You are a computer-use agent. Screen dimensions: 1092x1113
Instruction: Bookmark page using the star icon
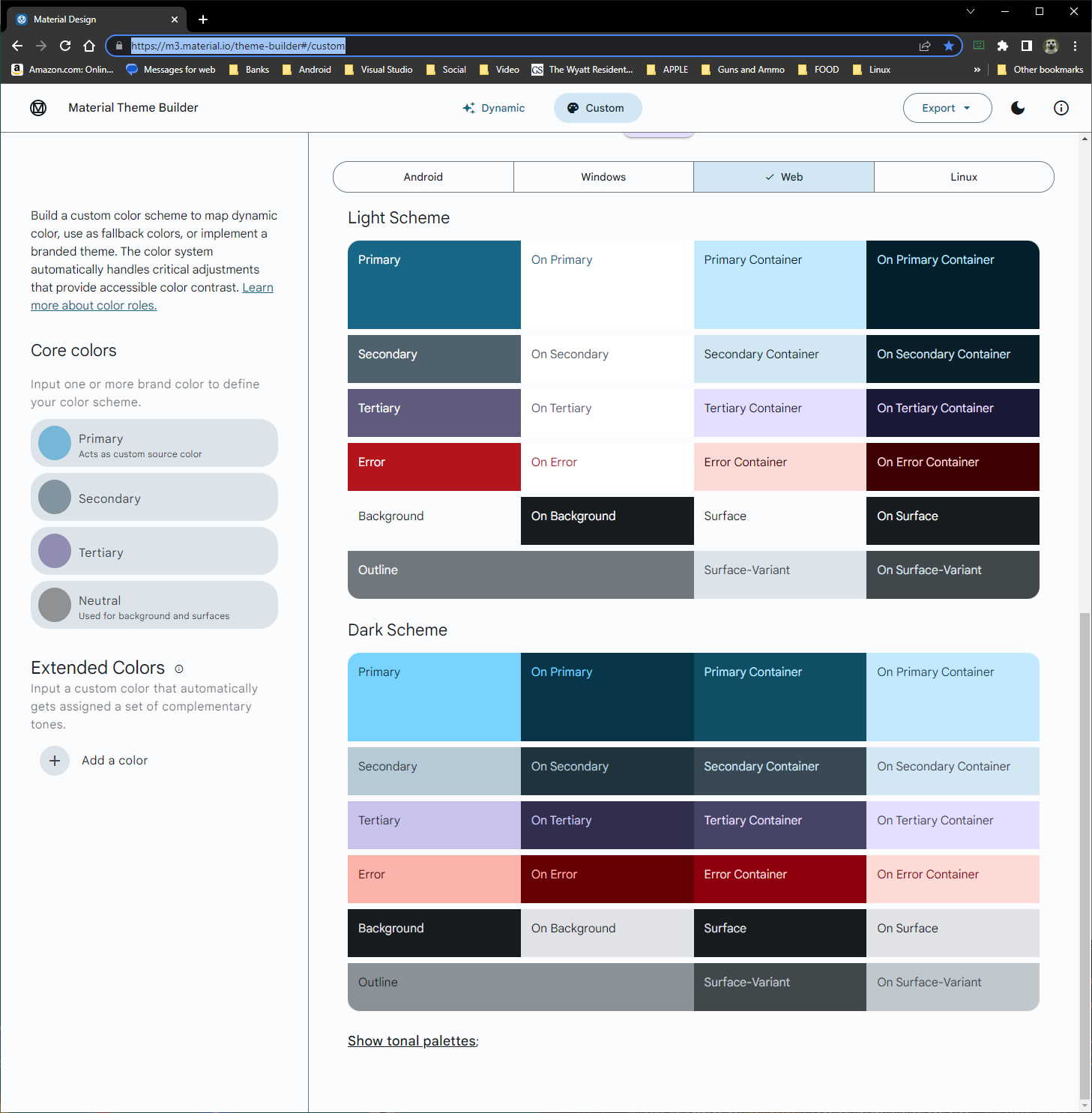949,46
